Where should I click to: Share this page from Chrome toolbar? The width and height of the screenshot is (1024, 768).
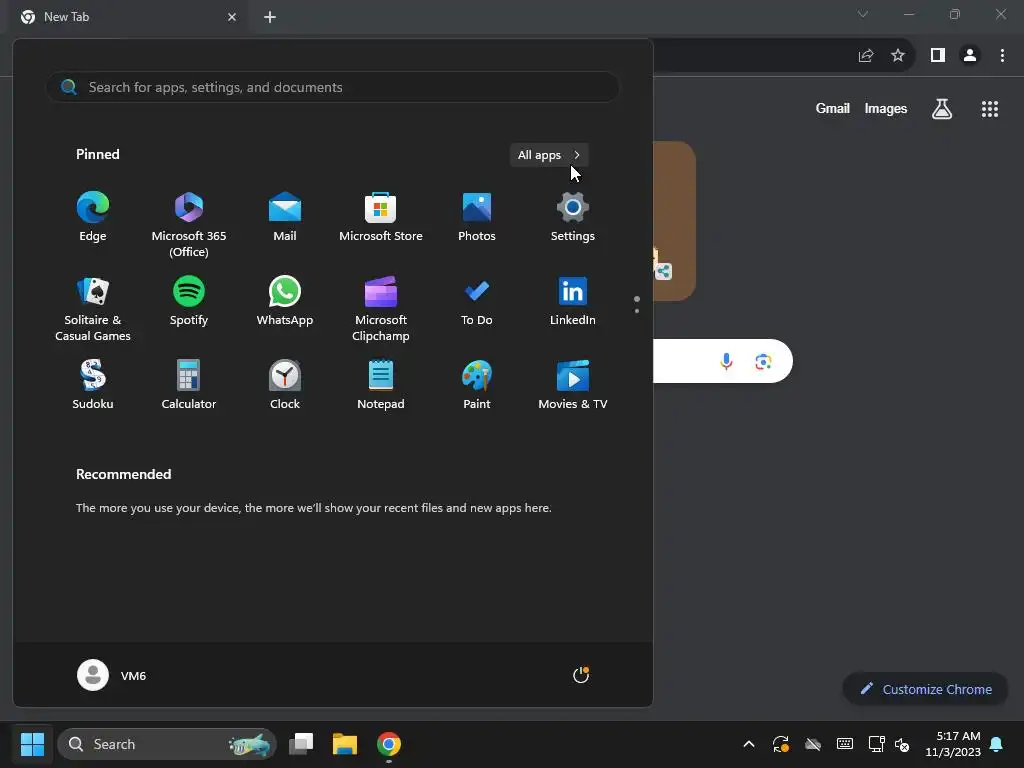point(866,56)
